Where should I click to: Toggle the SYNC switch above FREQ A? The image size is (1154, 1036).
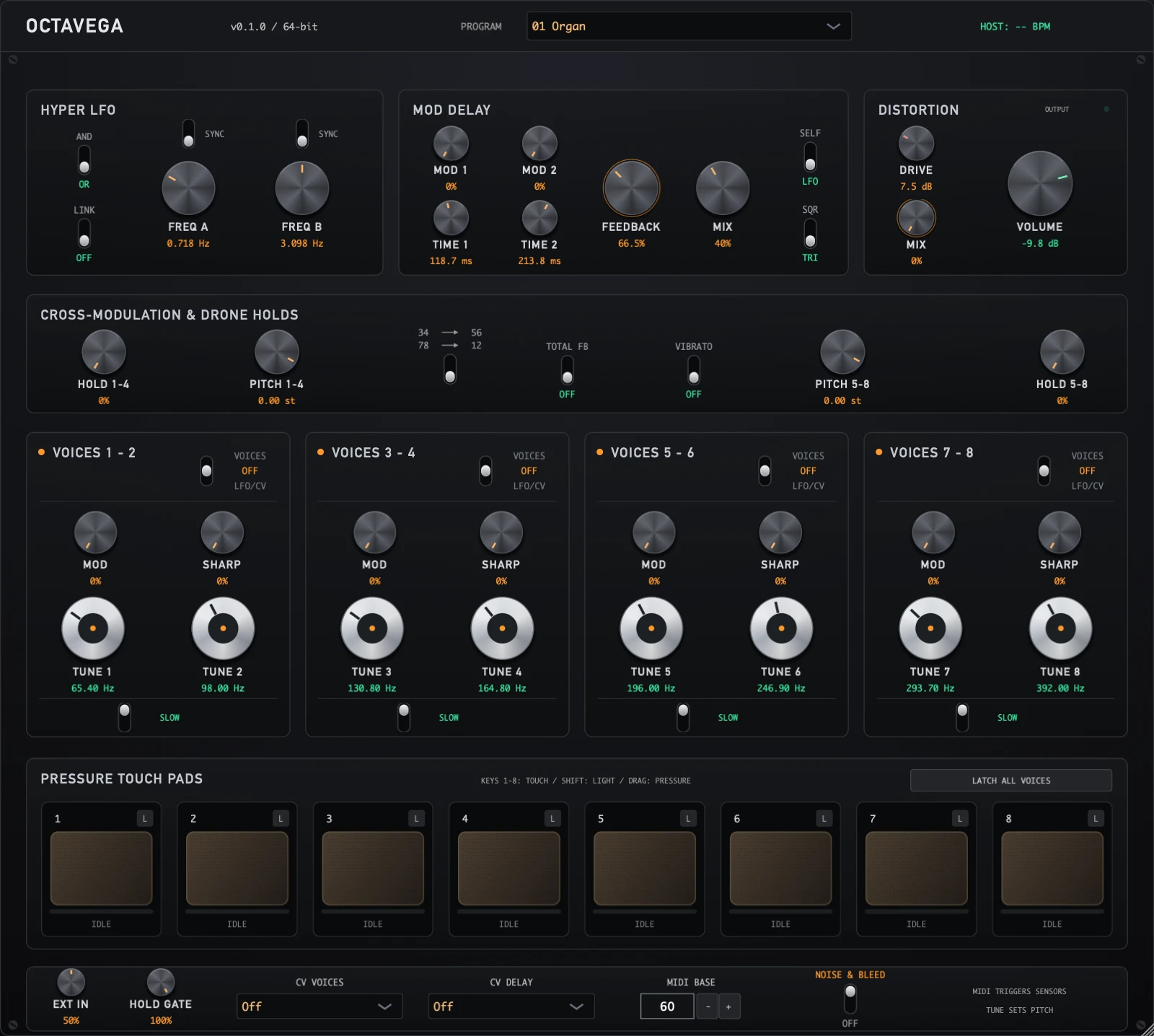click(x=188, y=134)
